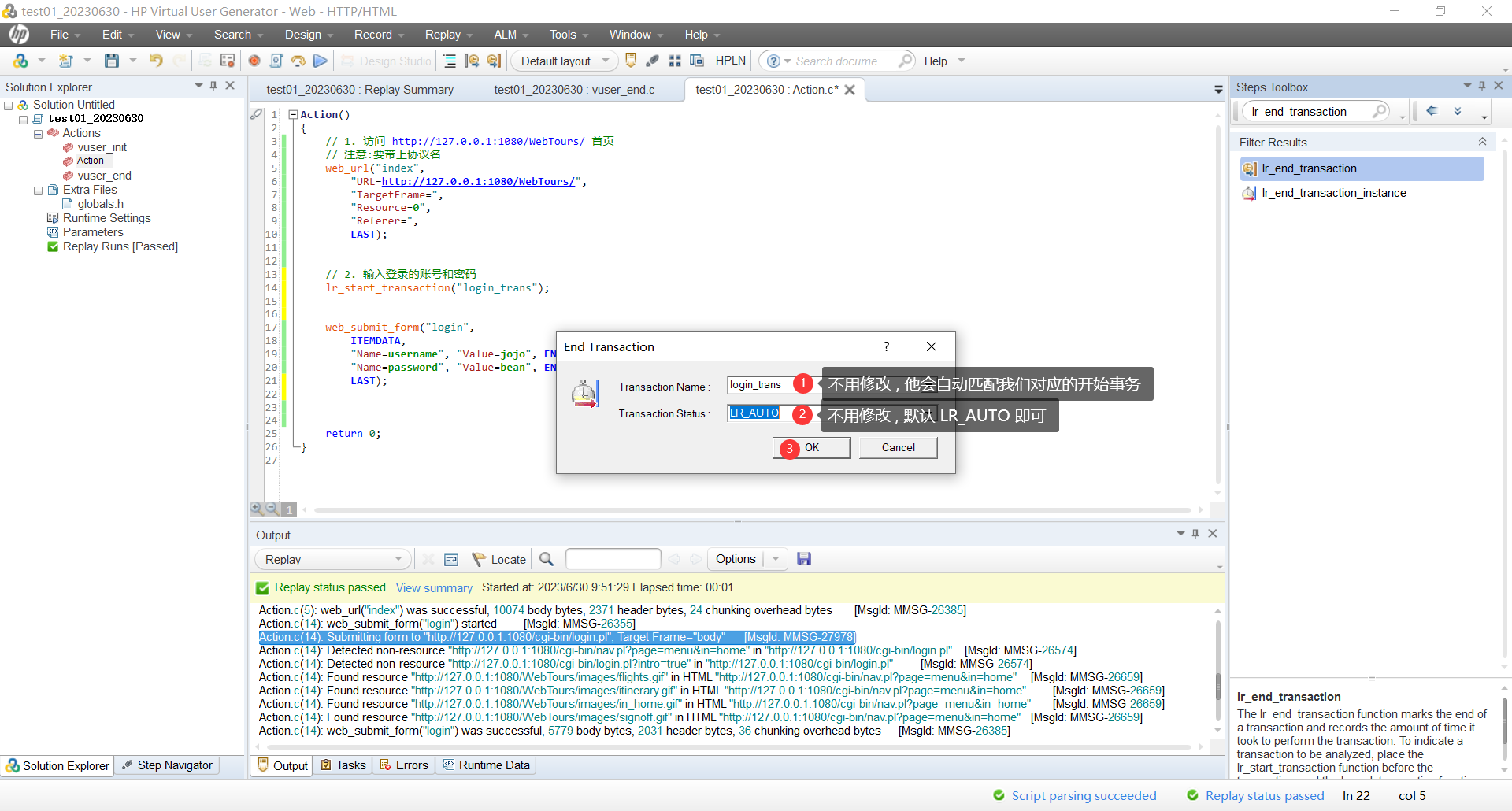Open Runtime Settings in Solution Explorer

106,218
